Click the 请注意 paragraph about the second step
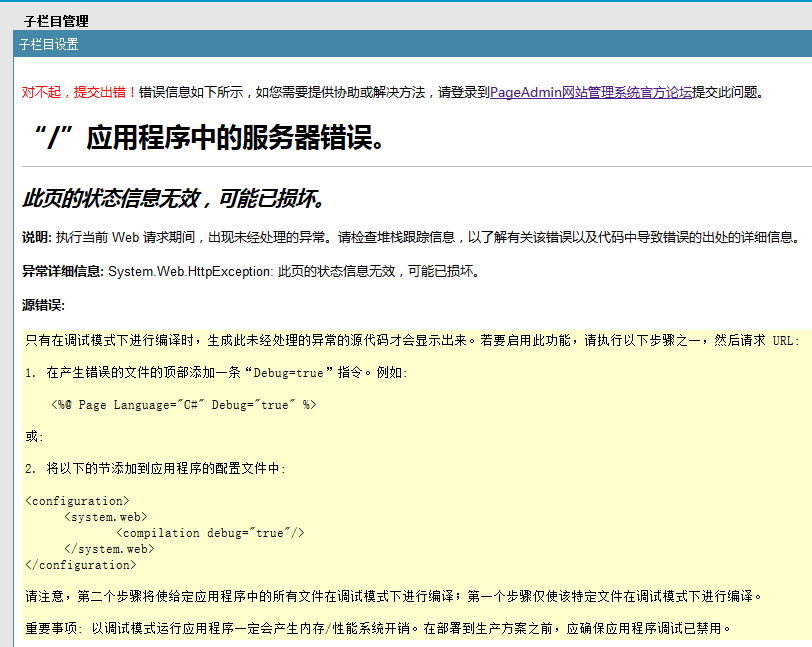812x647 pixels. [x=394, y=597]
